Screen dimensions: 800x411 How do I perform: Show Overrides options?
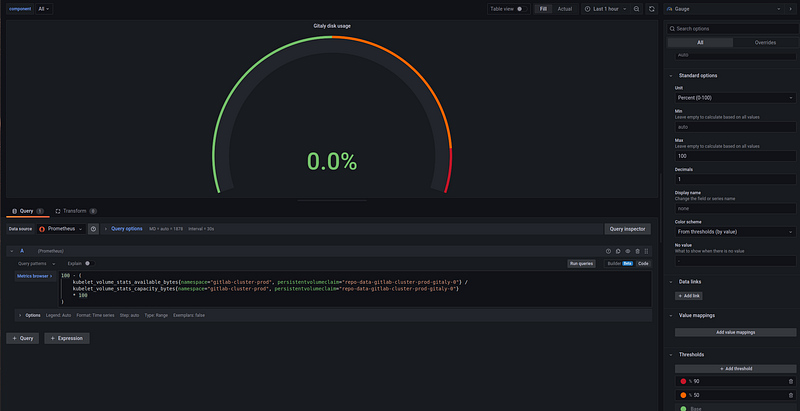765,42
